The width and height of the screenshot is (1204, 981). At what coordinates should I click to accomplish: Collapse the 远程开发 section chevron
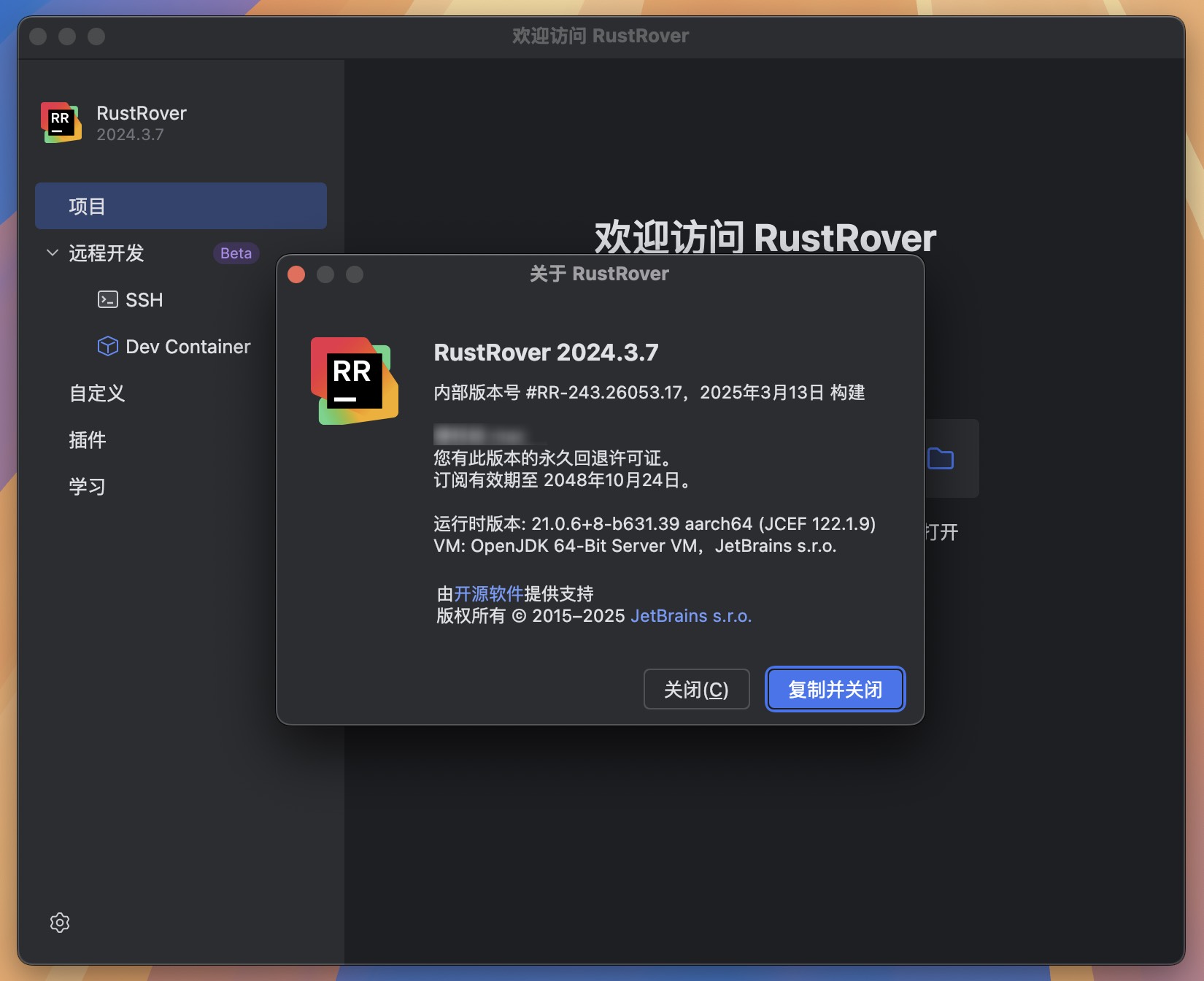click(53, 253)
